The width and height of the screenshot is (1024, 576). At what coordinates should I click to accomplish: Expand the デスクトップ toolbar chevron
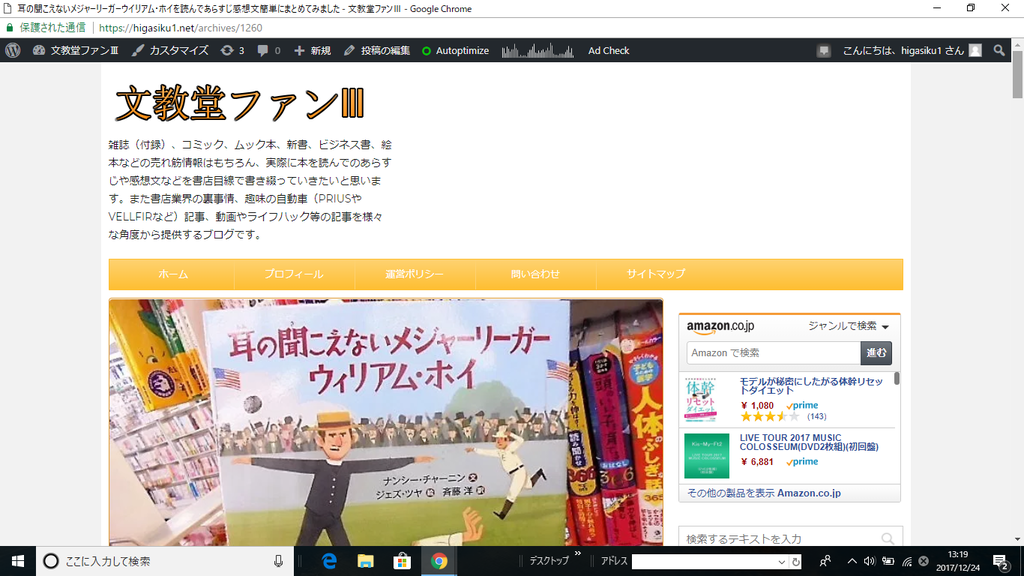(x=578, y=554)
